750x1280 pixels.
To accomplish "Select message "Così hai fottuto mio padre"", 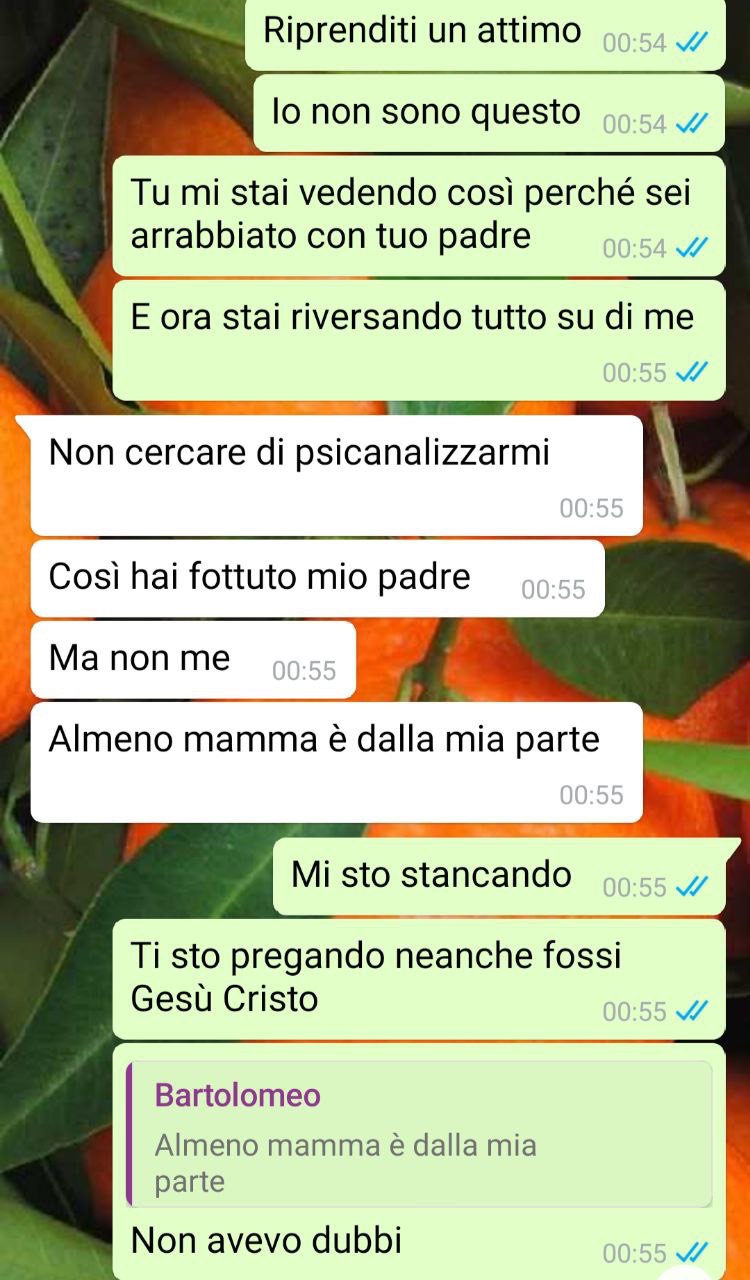I will point(317,578).
